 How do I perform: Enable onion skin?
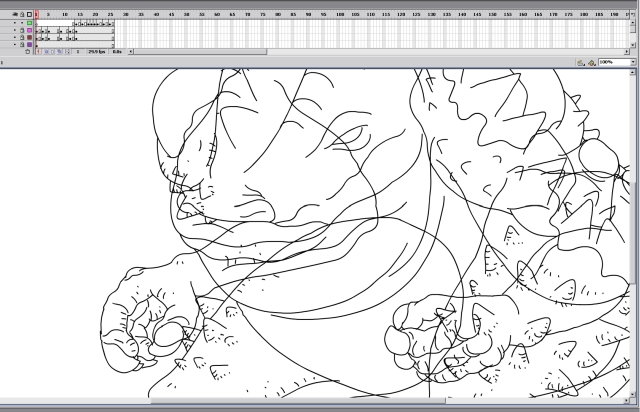coord(47,51)
